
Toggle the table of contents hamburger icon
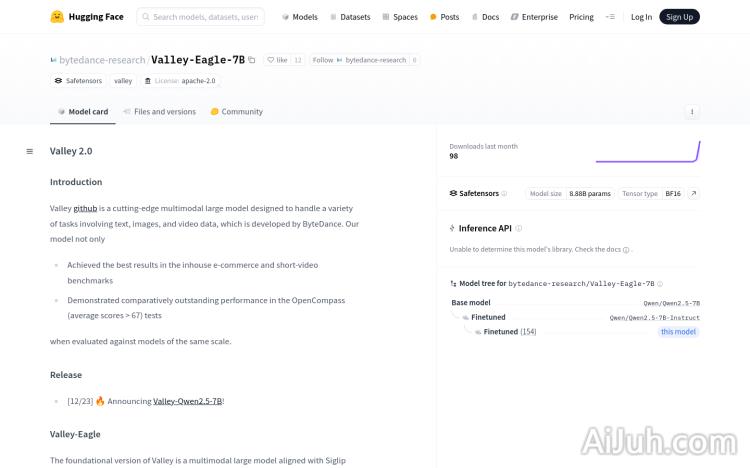click(30, 151)
